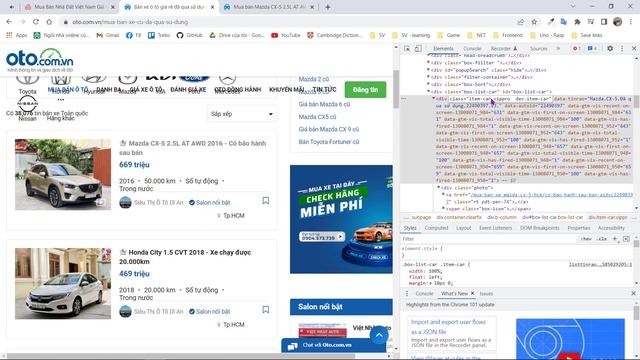Select the Event Listeners tab
640x360 pixels.
tap(495, 228)
